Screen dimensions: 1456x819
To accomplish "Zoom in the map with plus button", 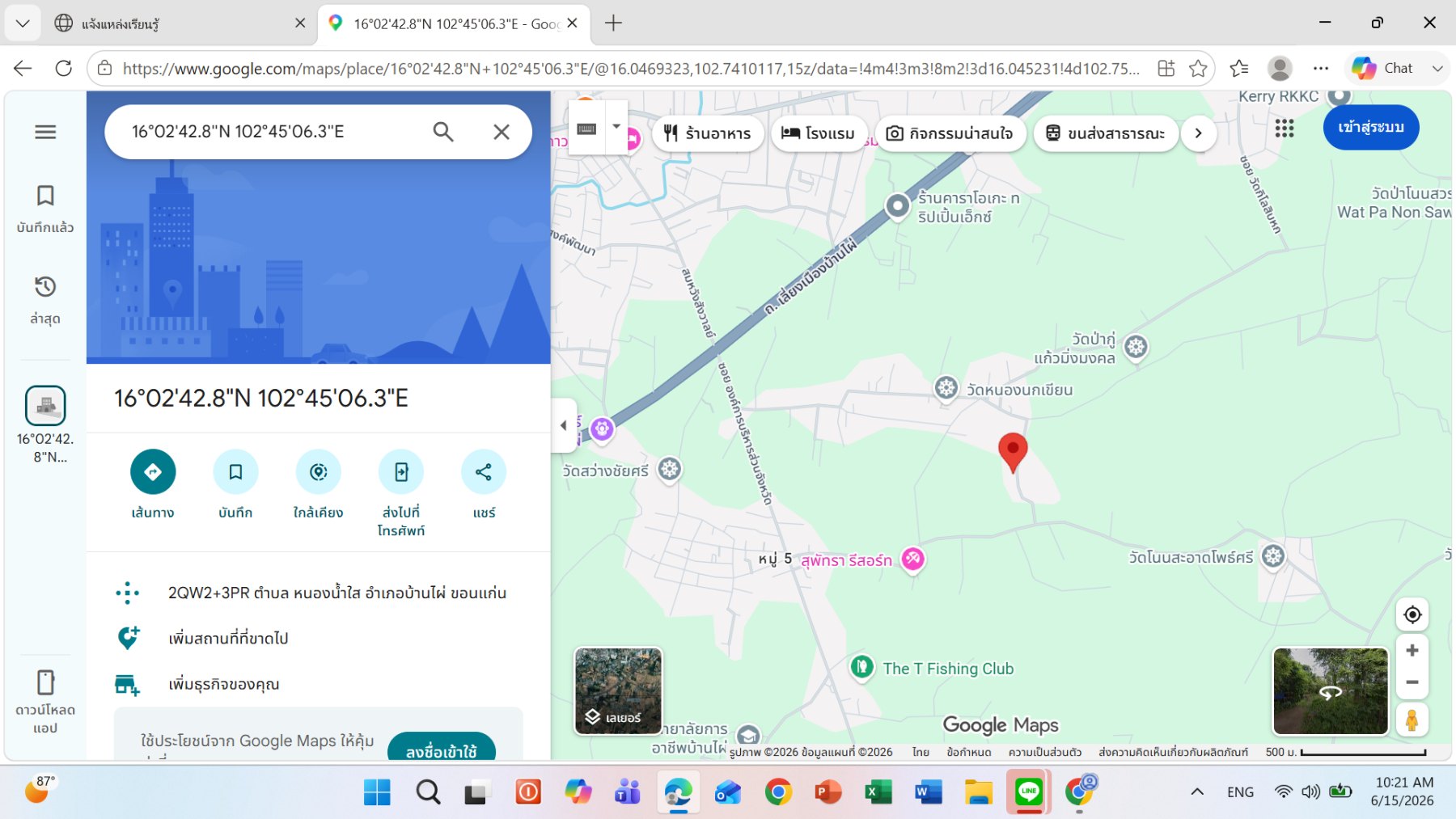I will tap(1412, 651).
